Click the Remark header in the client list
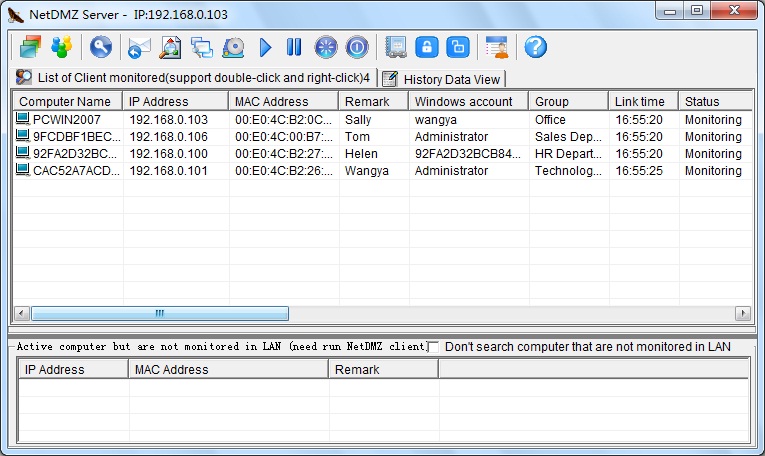 pyautogui.click(x=374, y=101)
